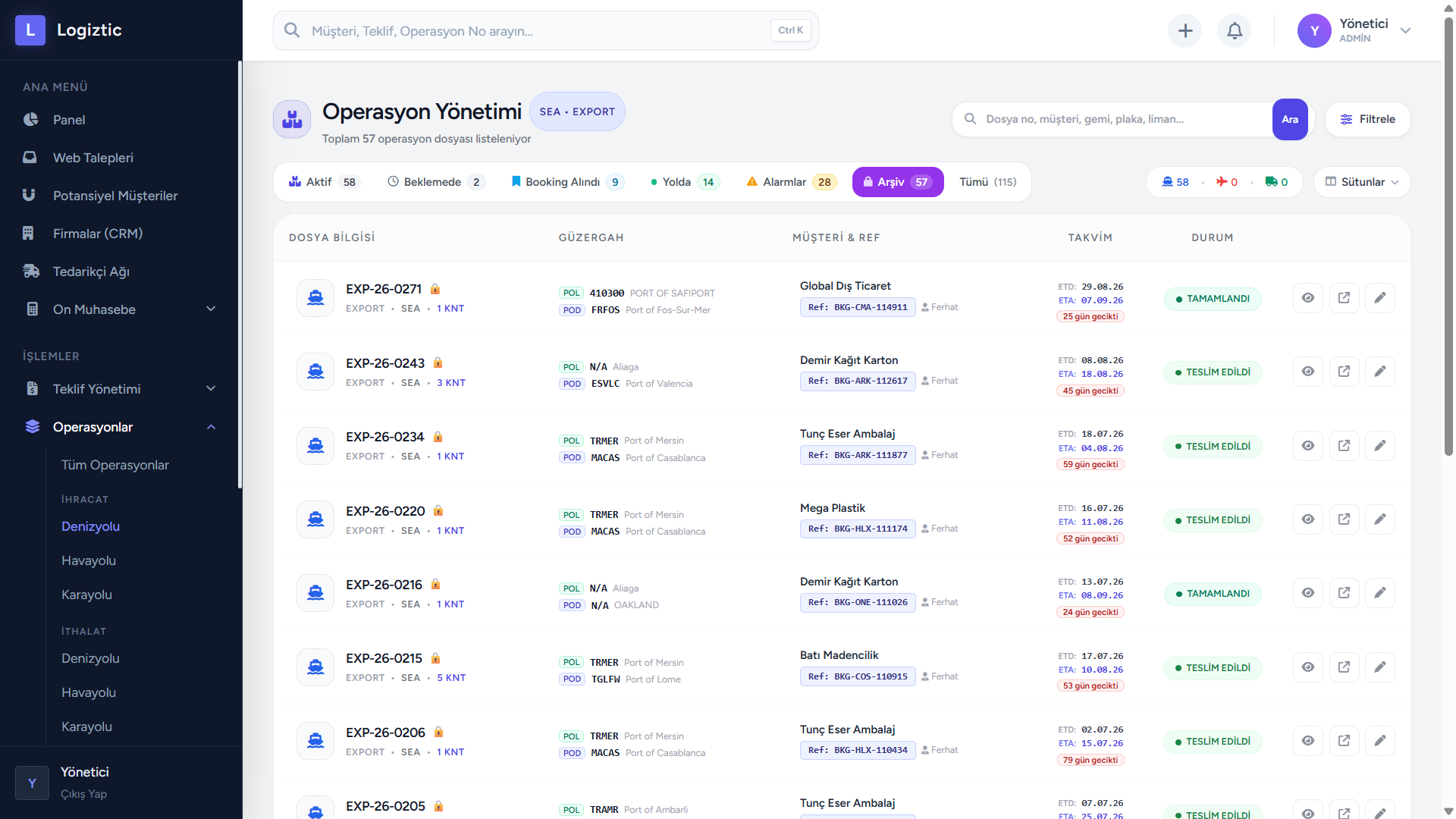This screenshot has height=819, width=1456.
Task: Open EXP-26-0234 external link icon
Action: tap(1344, 446)
